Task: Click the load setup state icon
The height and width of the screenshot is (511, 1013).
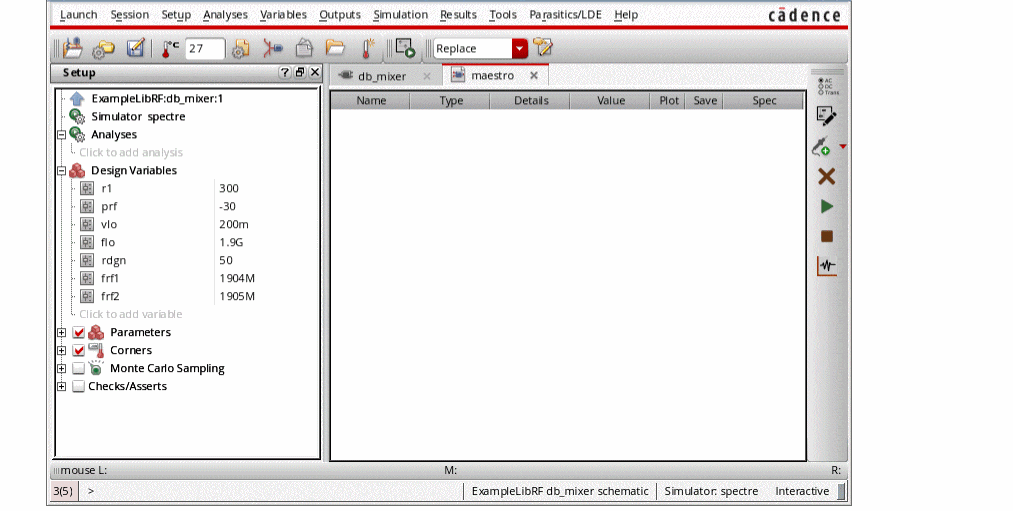Action: coord(74,48)
